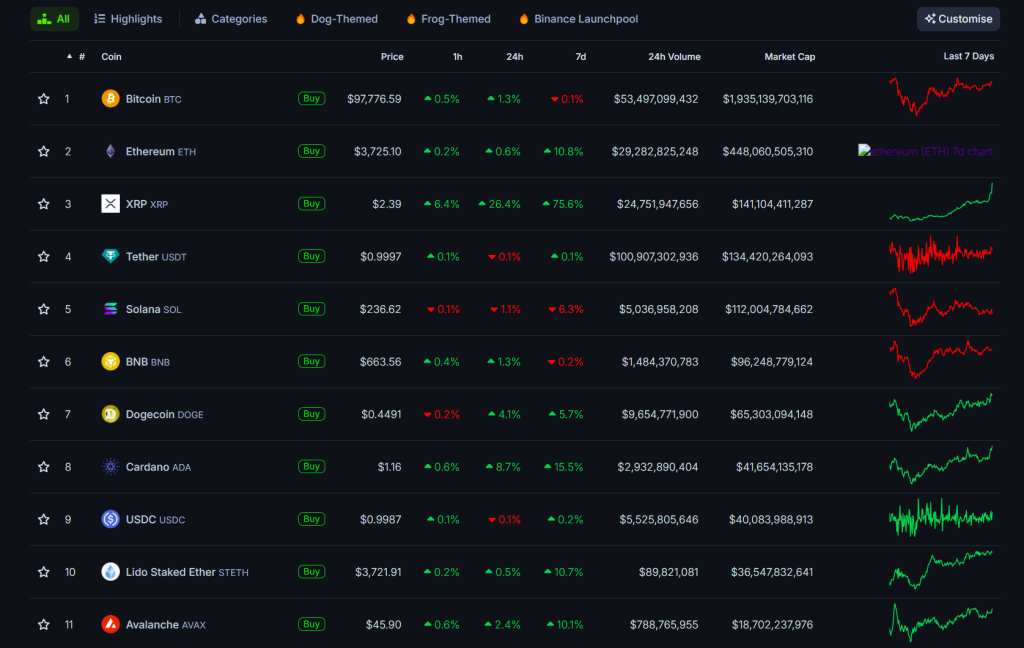Click the Bitcoin coin logo icon
The width and height of the screenshot is (1024, 648).
110,99
